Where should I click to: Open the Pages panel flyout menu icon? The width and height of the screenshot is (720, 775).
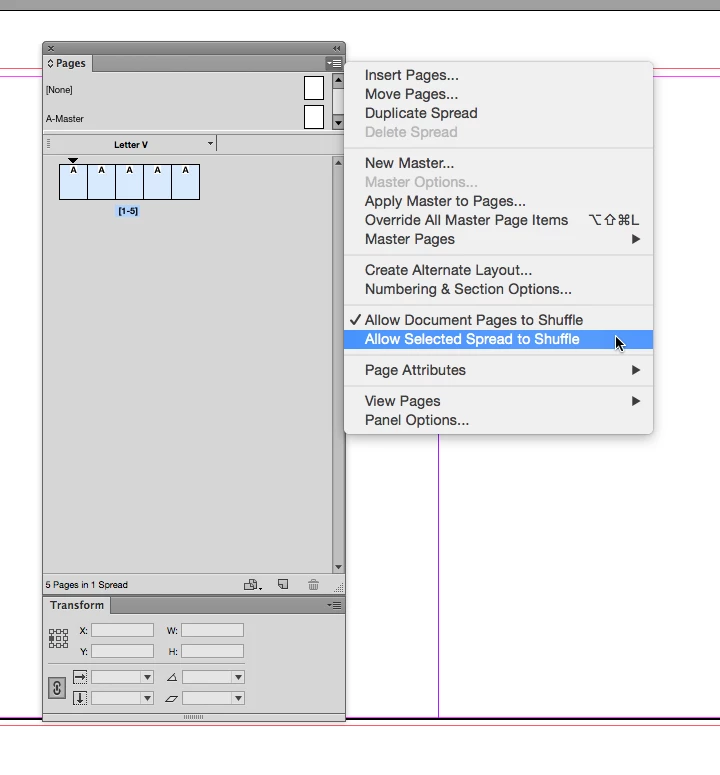click(334, 63)
